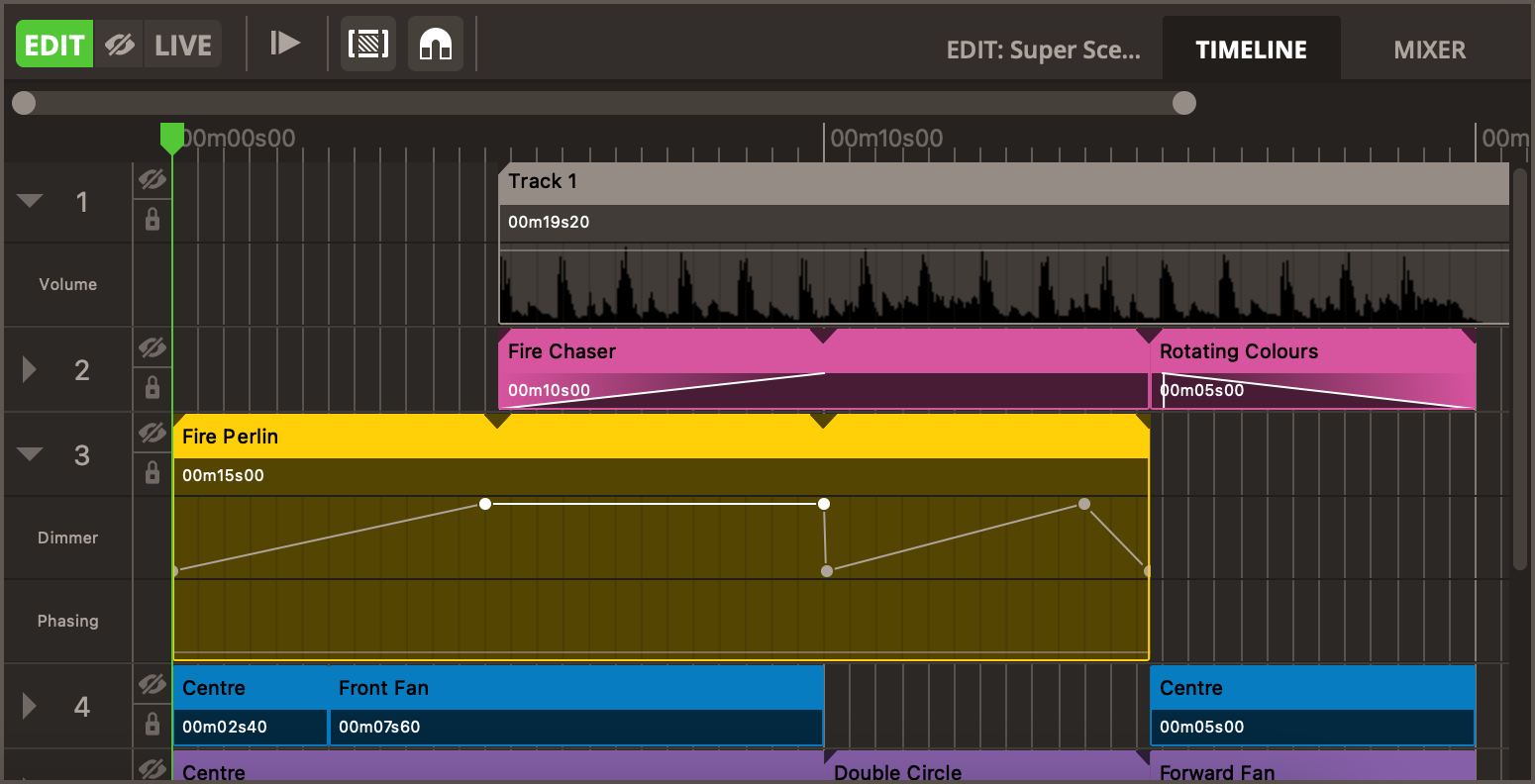
Task: Switch to the MIXER tab
Action: click(x=1429, y=49)
